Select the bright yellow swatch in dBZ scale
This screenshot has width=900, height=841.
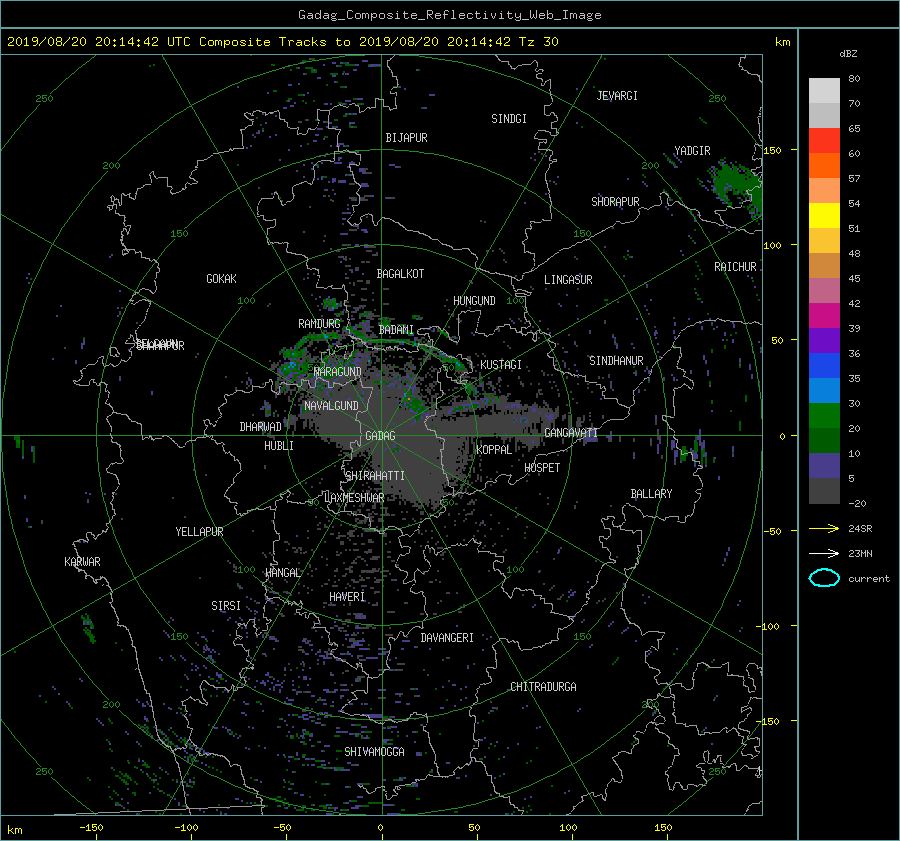824,216
